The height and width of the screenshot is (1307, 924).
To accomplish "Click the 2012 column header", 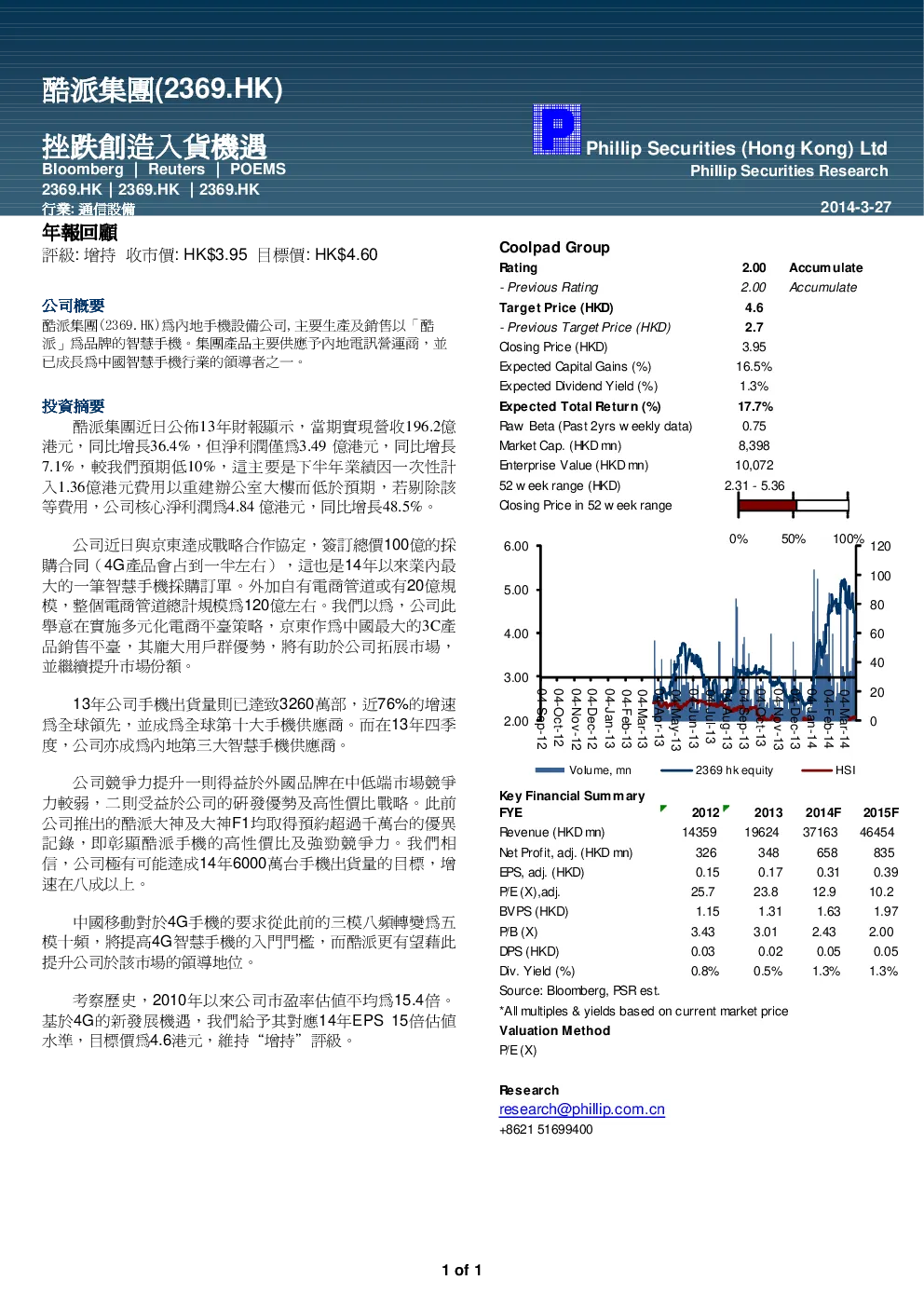I will tap(706, 812).
